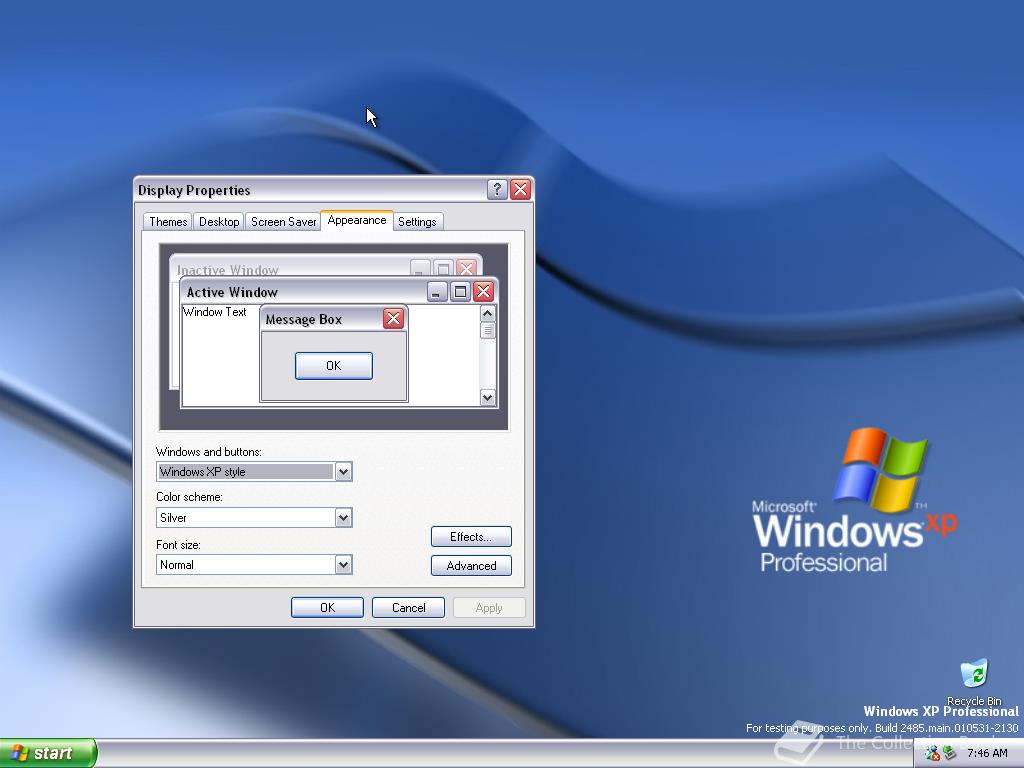Click the Inactive Window title in the preview

[x=227, y=270]
